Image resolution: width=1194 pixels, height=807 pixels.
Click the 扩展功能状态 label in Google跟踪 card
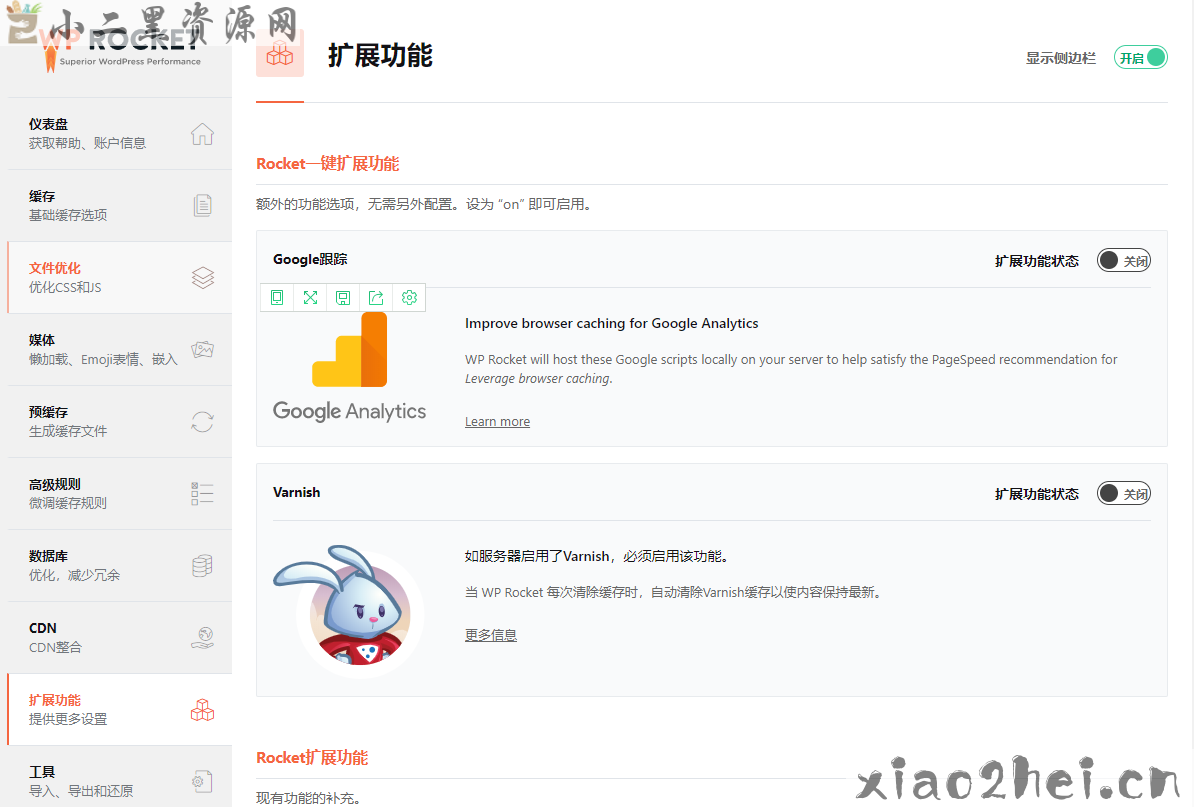coord(1036,261)
